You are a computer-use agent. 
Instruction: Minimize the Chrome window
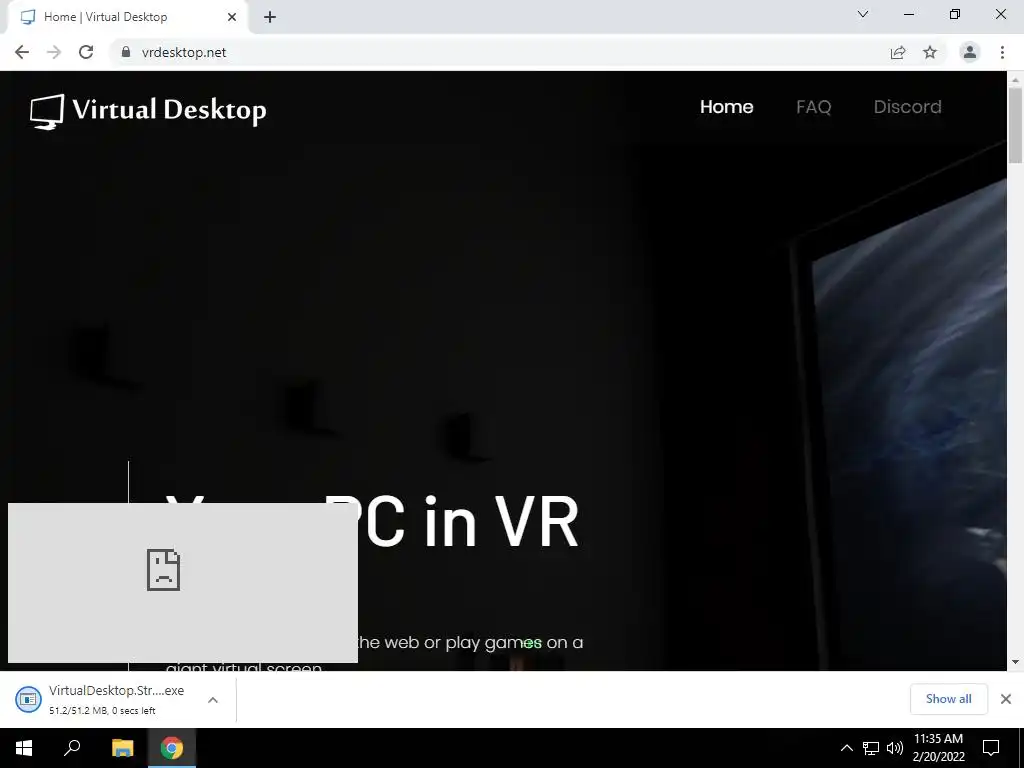click(908, 14)
